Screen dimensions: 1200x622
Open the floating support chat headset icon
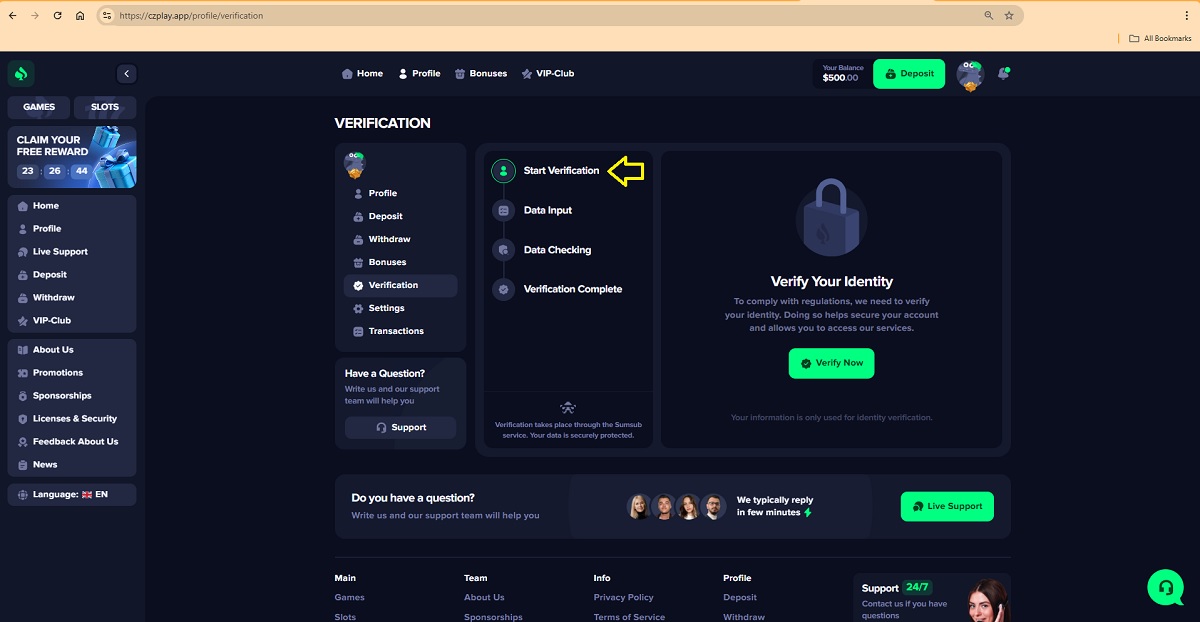tap(1166, 588)
